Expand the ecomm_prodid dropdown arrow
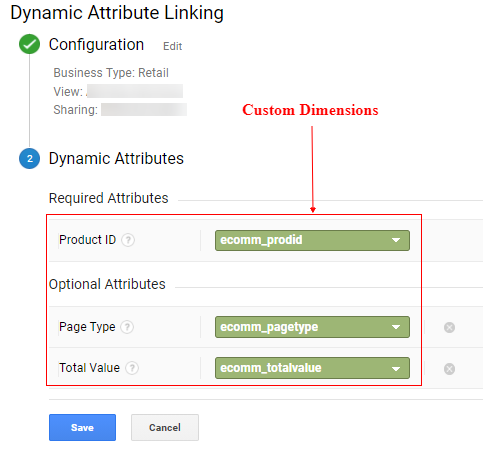Image resolution: width=483 pixels, height=449 pixels. [x=396, y=240]
